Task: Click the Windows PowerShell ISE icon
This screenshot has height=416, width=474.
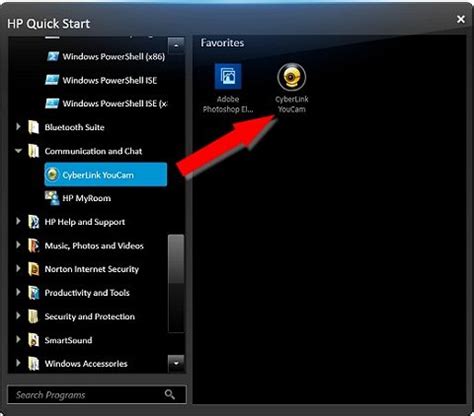Action: pyautogui.click(x=52, y=80)
